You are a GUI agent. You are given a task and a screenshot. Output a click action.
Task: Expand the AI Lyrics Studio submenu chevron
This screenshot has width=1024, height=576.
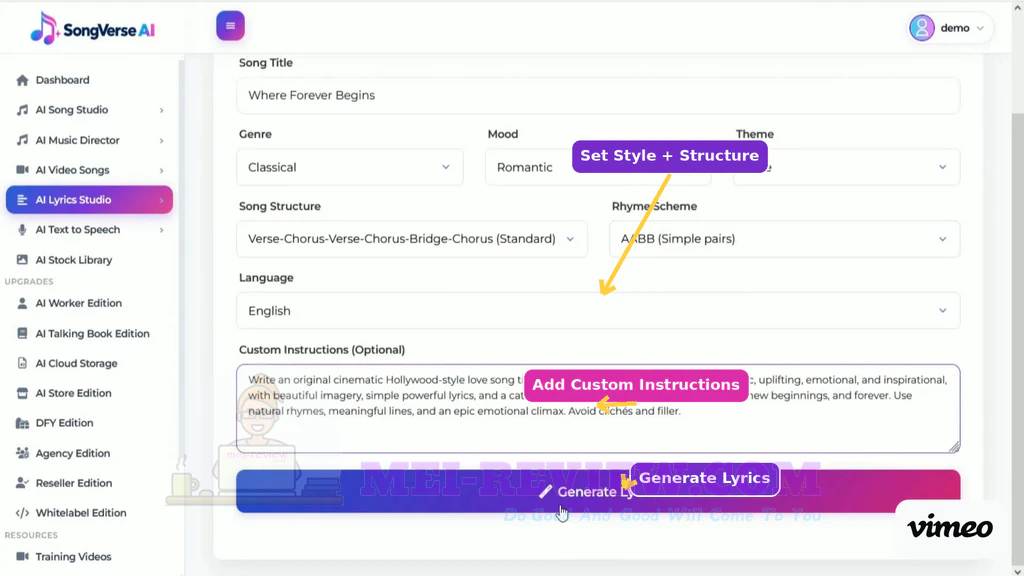161,200
